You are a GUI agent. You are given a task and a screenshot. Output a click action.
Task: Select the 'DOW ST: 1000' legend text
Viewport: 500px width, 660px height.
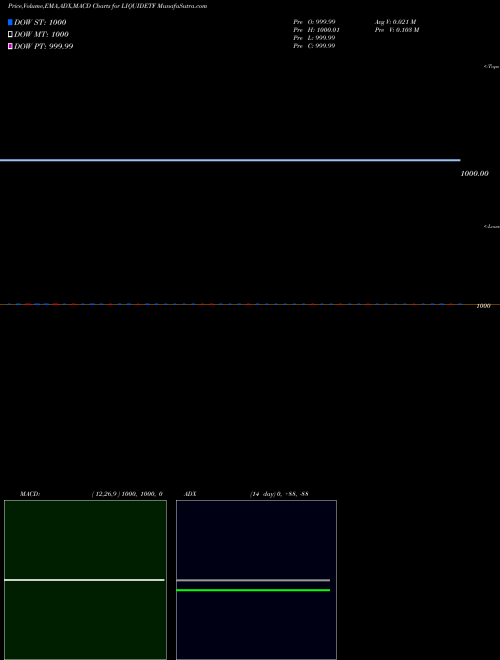(x=40, y=22)
